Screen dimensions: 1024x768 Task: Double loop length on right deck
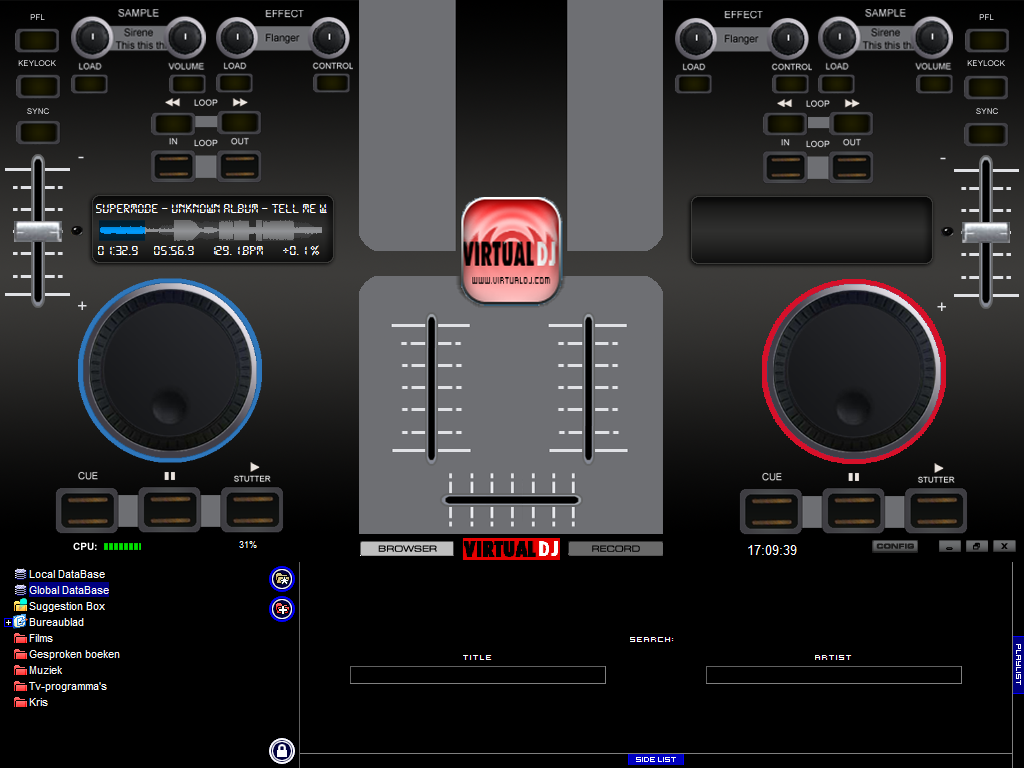852,123
